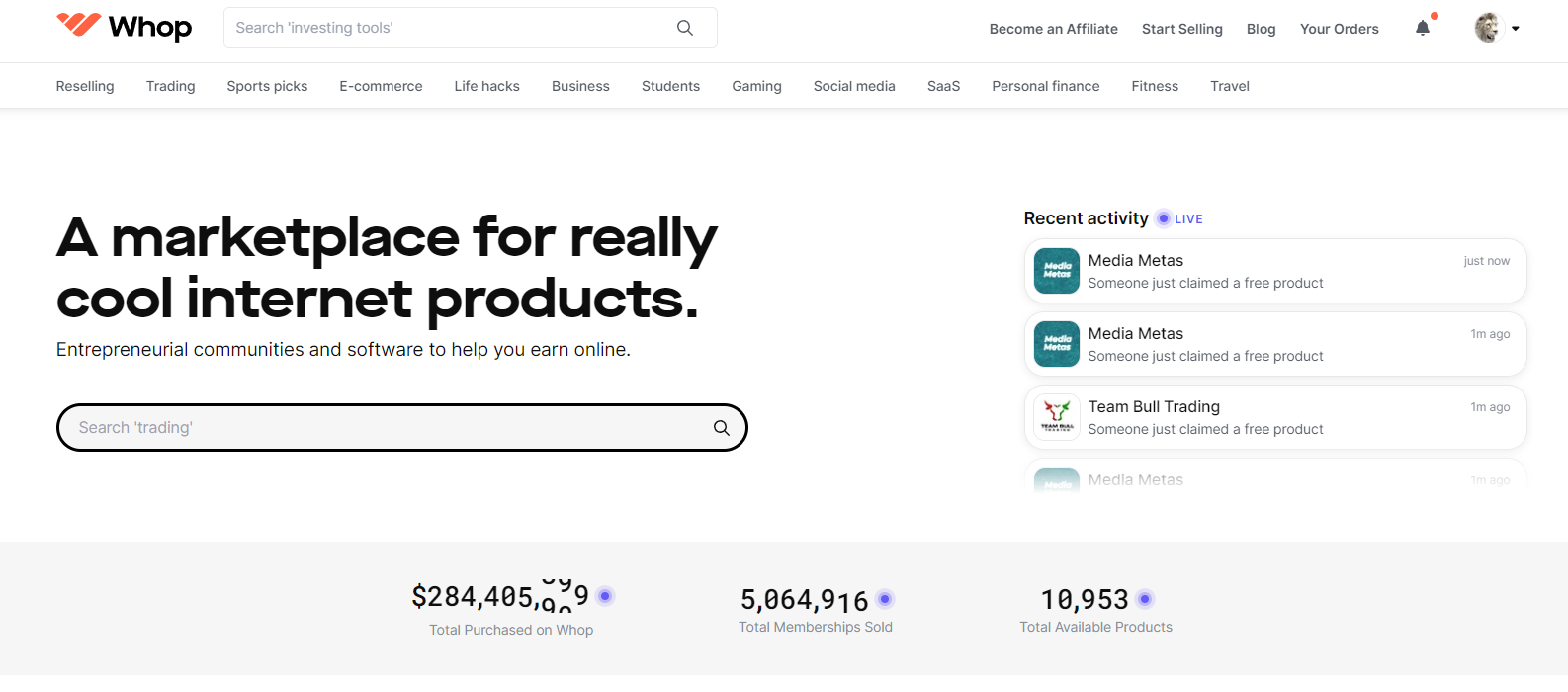Screen dimensions: 1568x692
Task: Focus the 'investing tools' search field
Action: click(439, 28)
